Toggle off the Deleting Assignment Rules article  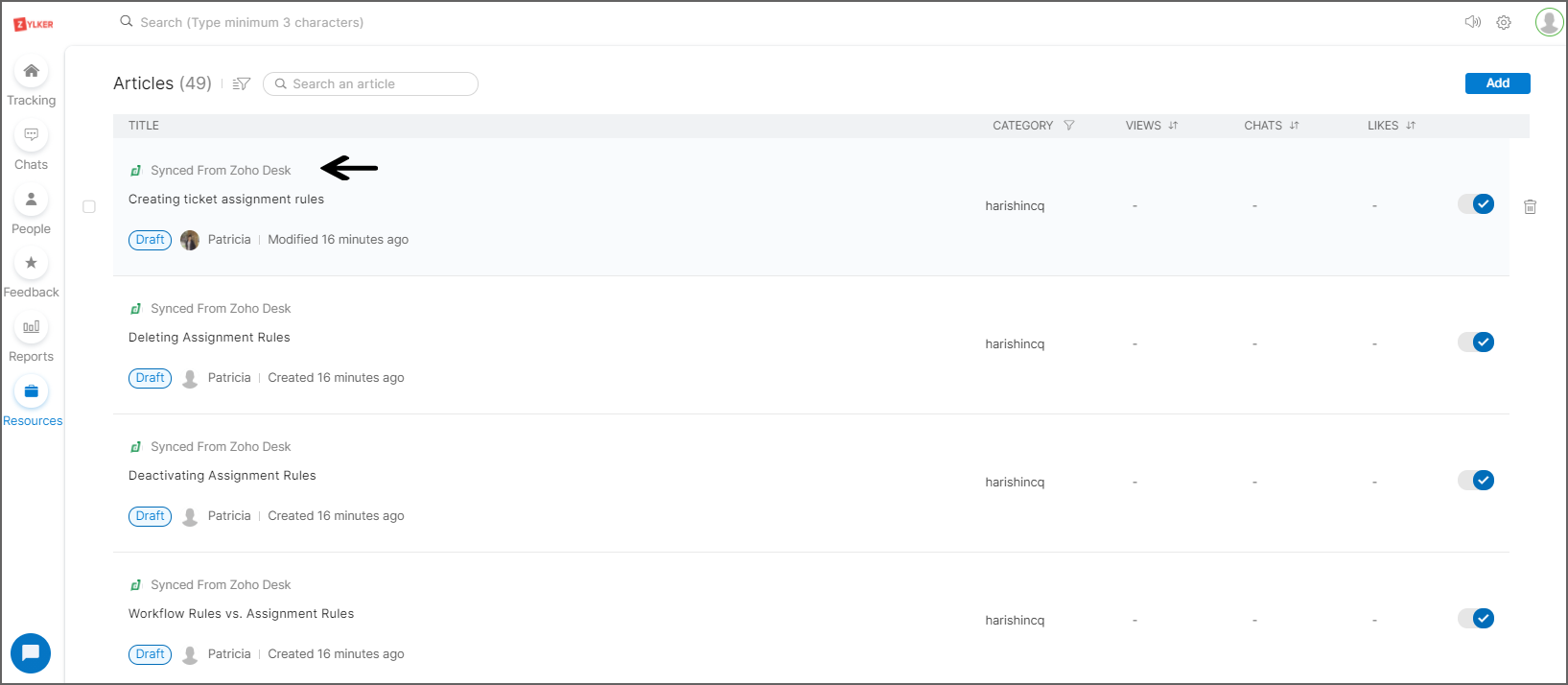click(x=1476, y=342)
